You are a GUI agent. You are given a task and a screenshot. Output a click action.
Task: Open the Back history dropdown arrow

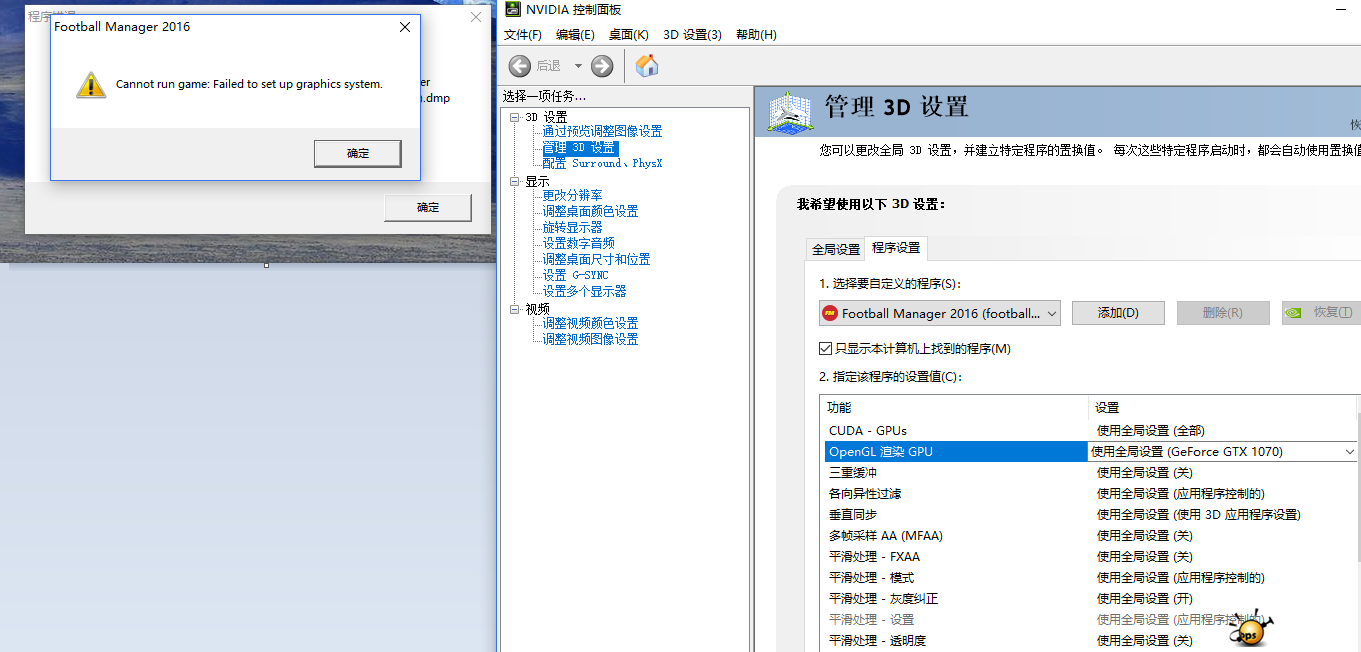pos(578,66)
